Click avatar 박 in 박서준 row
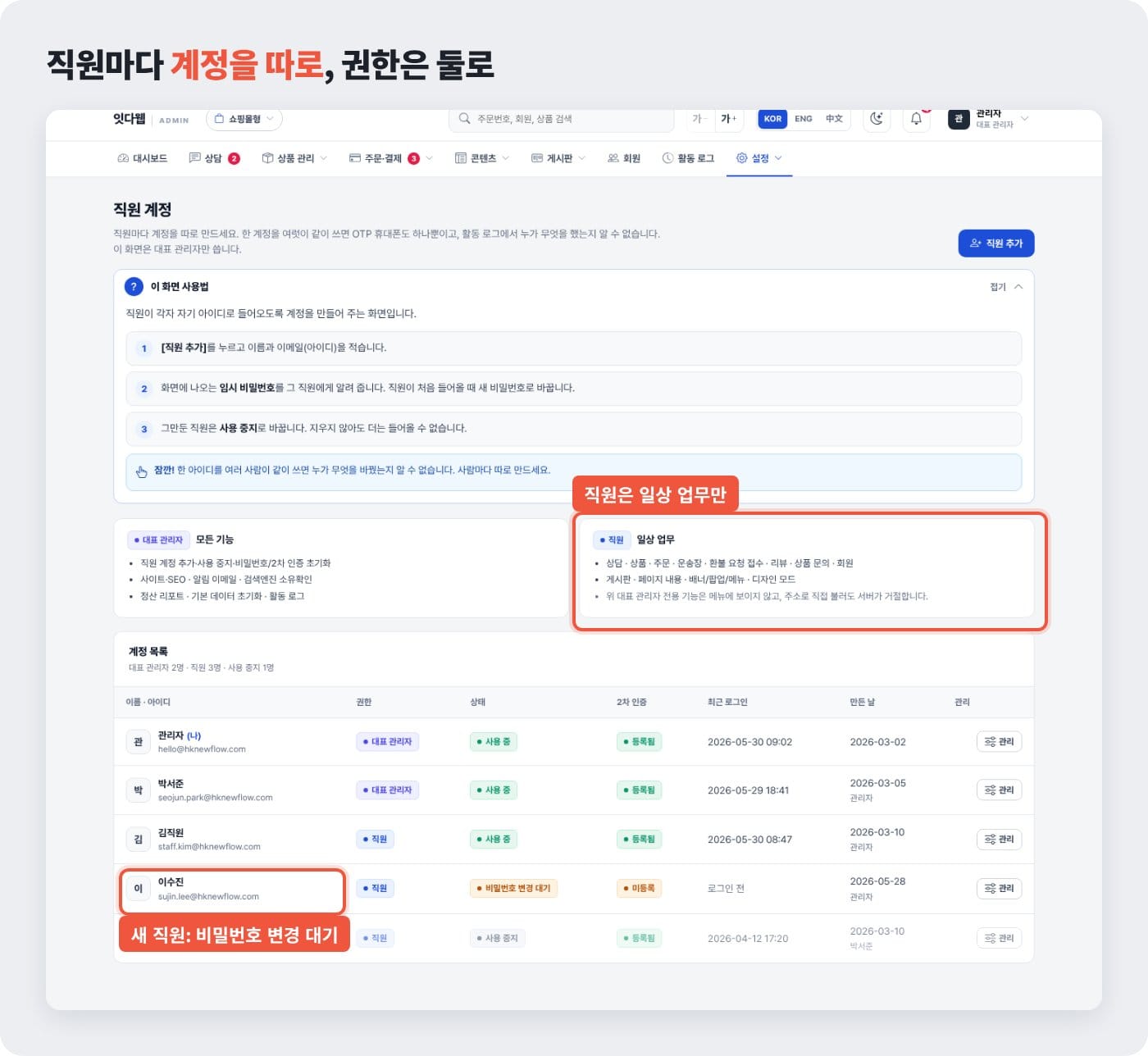Viewport: 1148px width, 1056px height. (138, 790)
